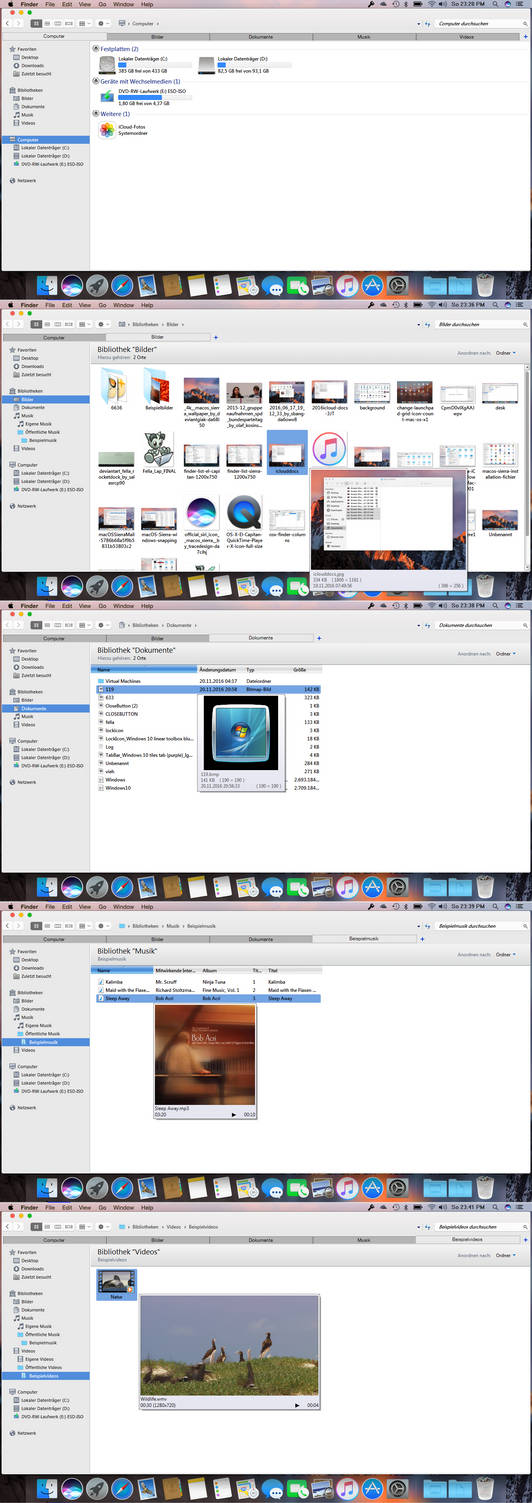Focus the Computer durchsuchen search field
The height and width of the screenshot is (1503, 532).
pyautogui.click(x=479, y=22)
